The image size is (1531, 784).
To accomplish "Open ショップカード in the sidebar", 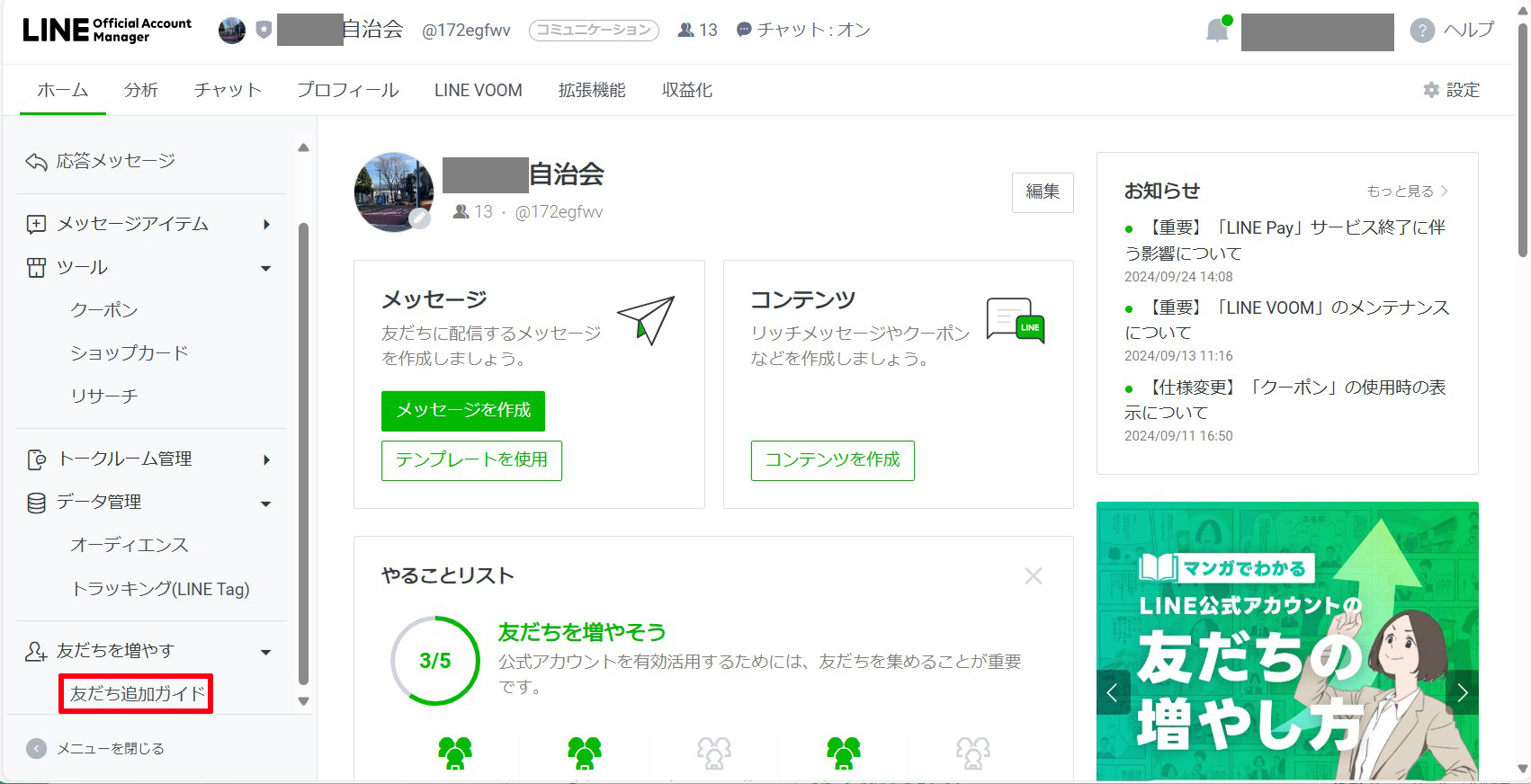I will 130,353.
